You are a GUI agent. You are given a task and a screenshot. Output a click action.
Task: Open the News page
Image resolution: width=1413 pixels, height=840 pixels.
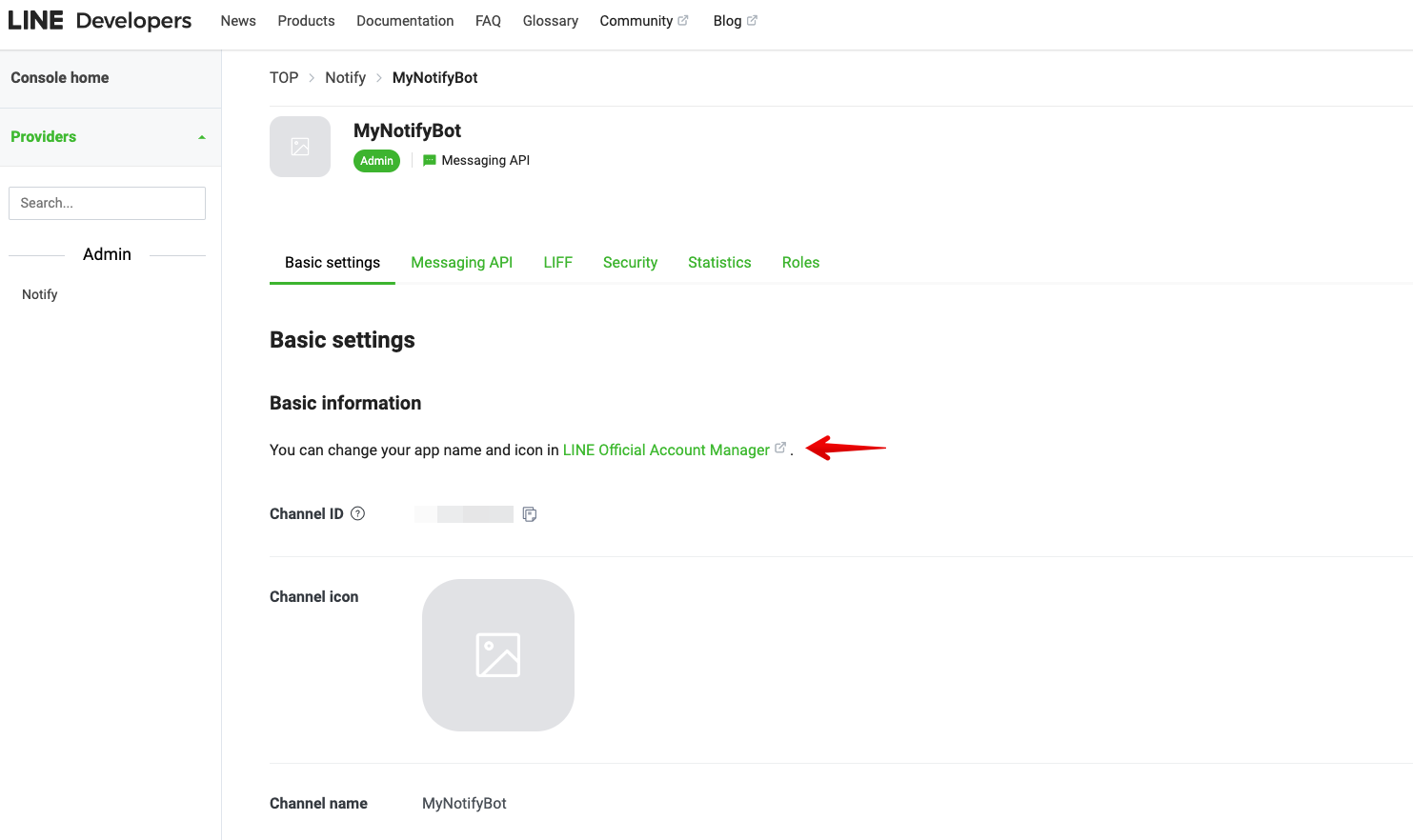pyautogui.click(x=238, y=21)
